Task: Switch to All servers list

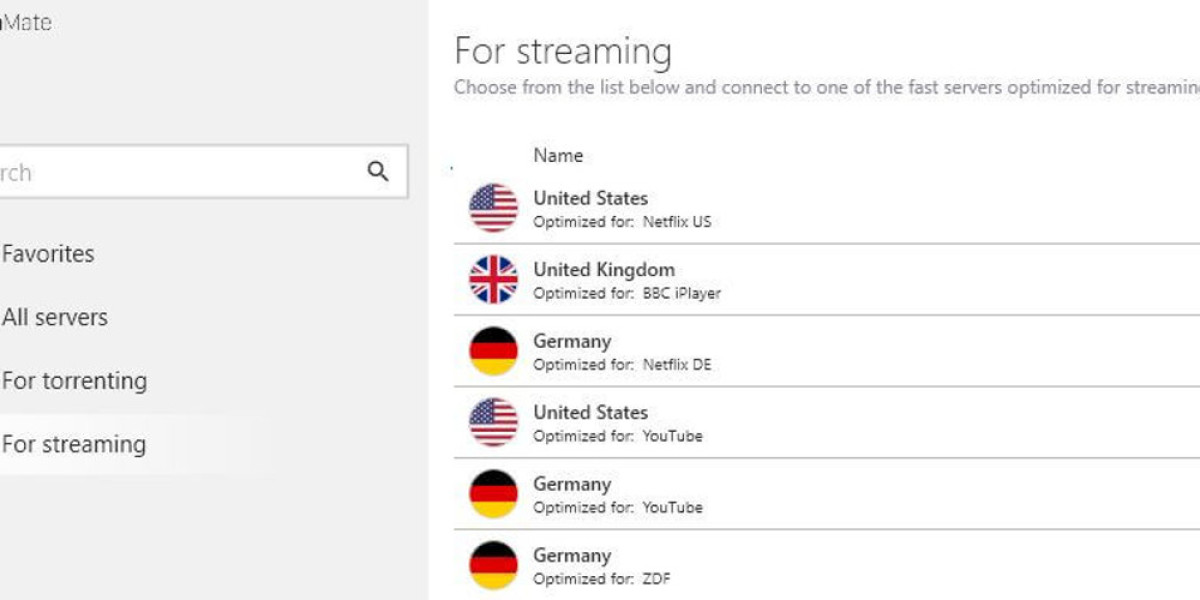Action: [55, 318]
